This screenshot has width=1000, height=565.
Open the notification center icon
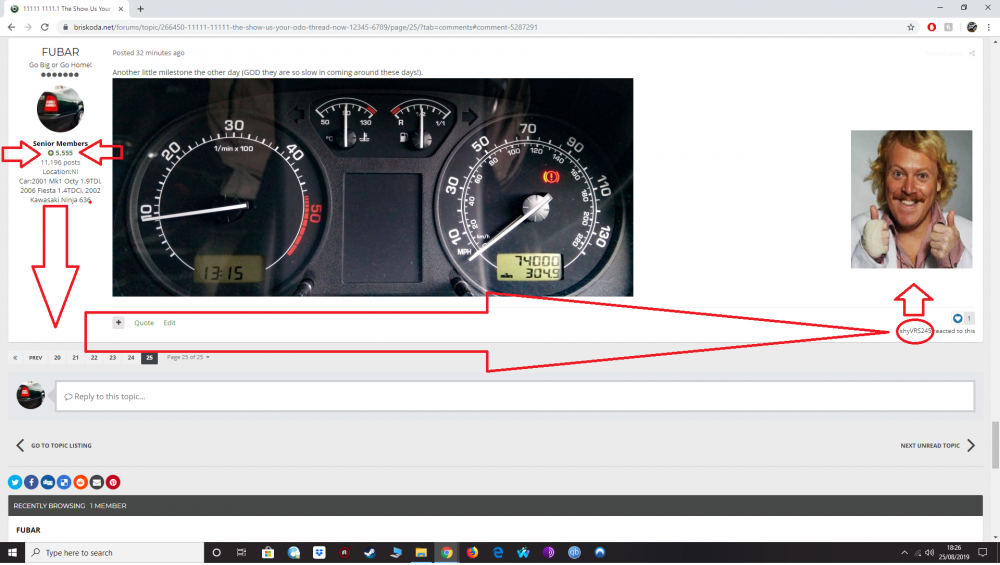click(x=983, y=553)
